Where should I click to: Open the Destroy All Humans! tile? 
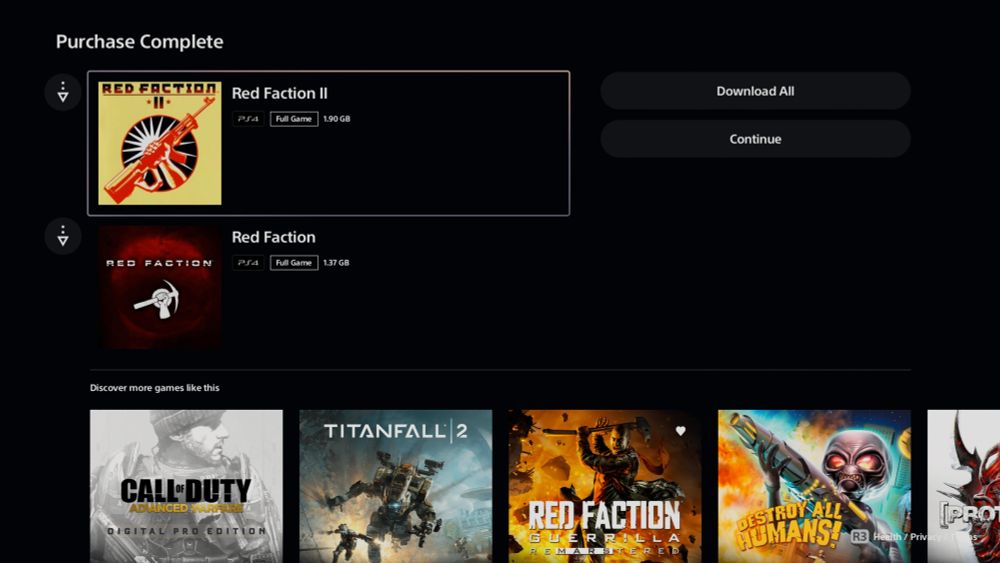[x=814, y=486]
